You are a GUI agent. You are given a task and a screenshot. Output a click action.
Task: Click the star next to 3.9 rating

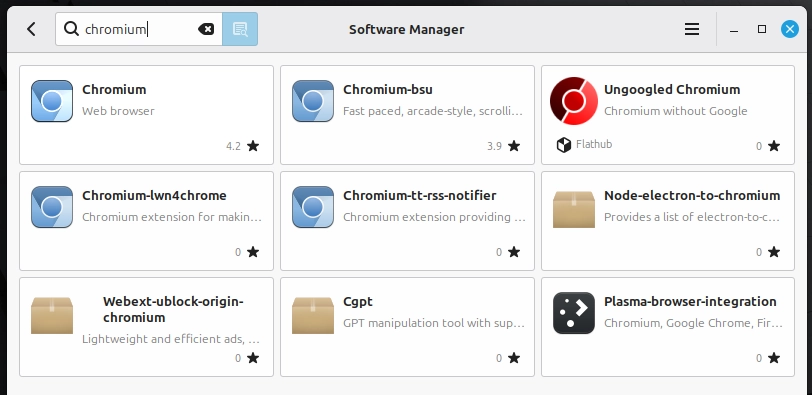tap(514, 146)
